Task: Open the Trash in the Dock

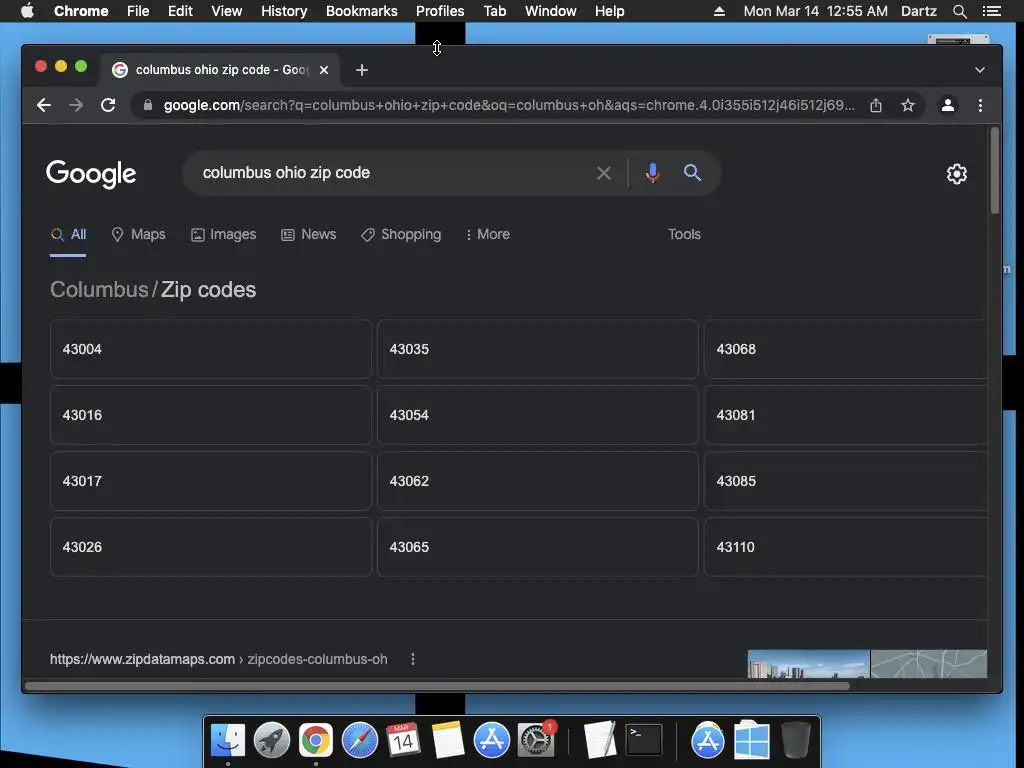Action: point(795,741)
